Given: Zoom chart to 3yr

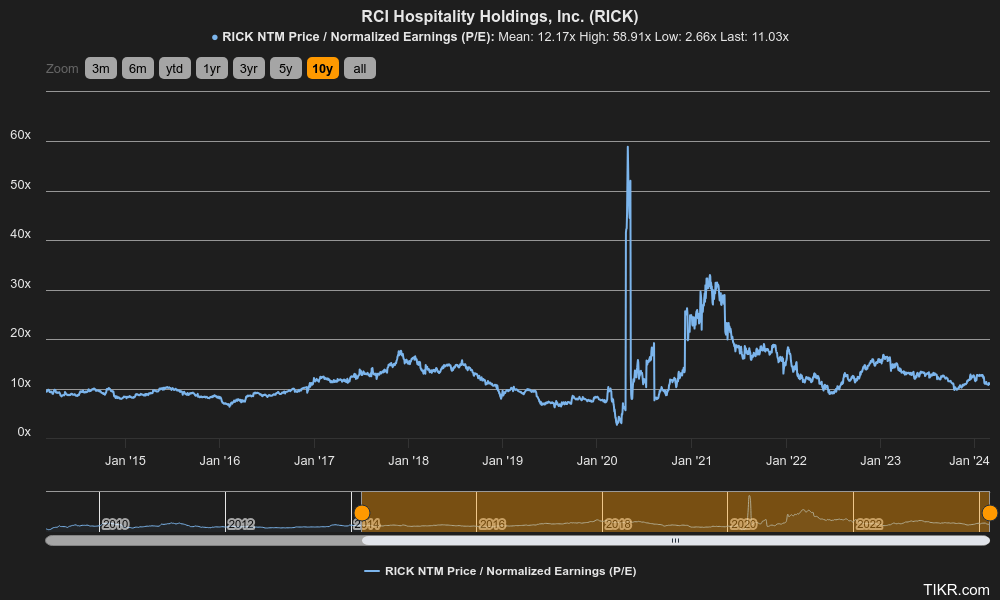Looking at the screenshot, I should [248, 69].
